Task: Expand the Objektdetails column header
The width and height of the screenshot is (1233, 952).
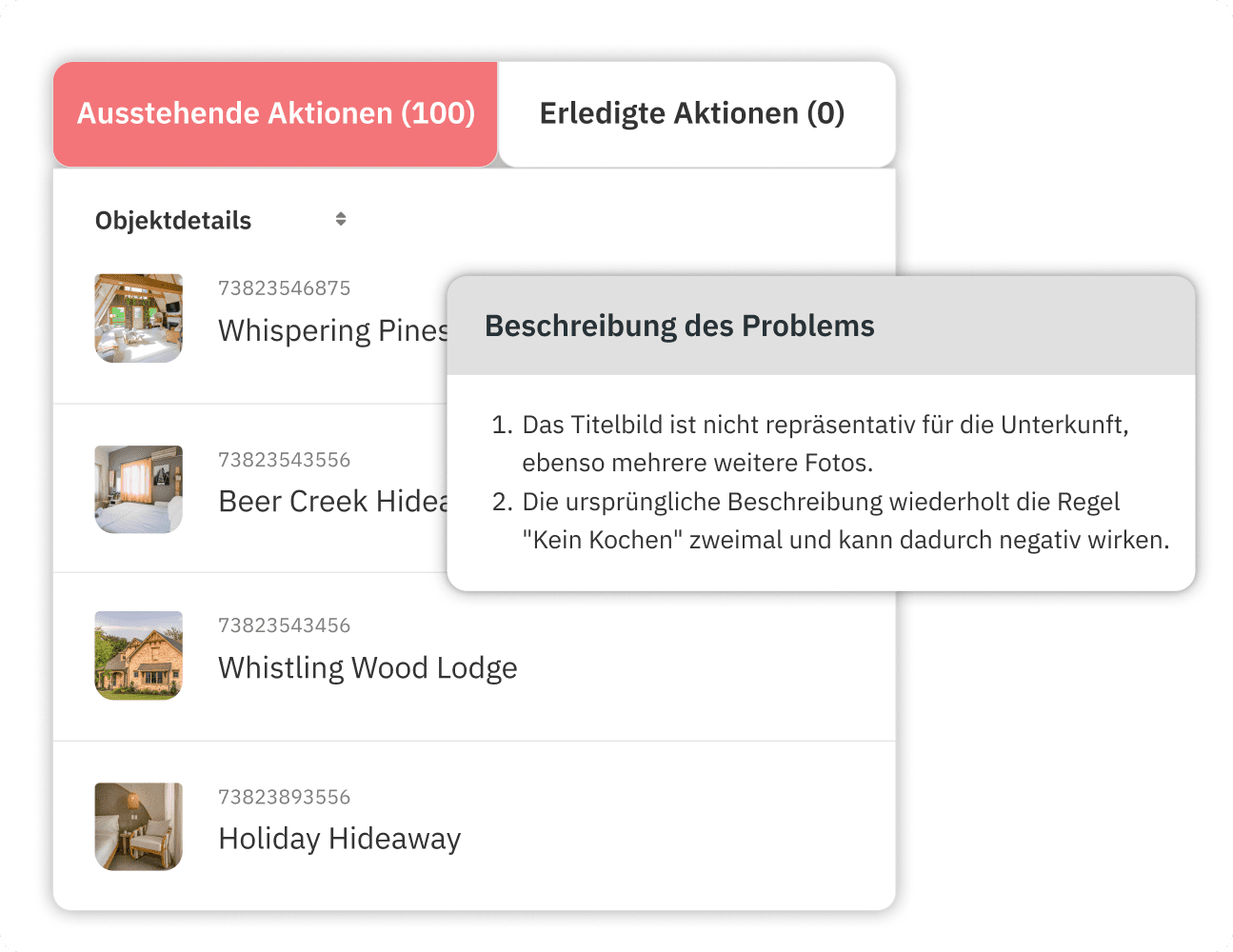Action: click(x=172, y=219)
